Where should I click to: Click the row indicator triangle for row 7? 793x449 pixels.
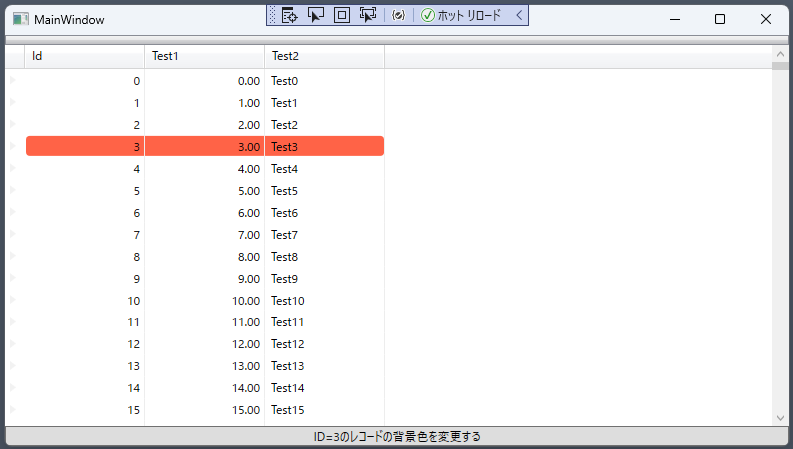[13, 234]
